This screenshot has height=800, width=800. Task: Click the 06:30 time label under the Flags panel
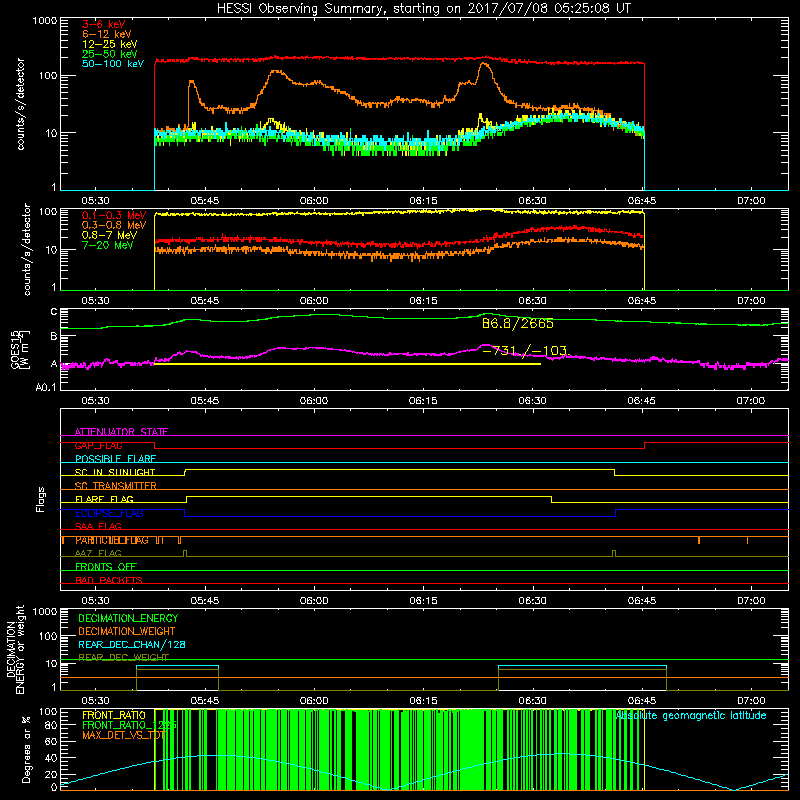[533, 601]
